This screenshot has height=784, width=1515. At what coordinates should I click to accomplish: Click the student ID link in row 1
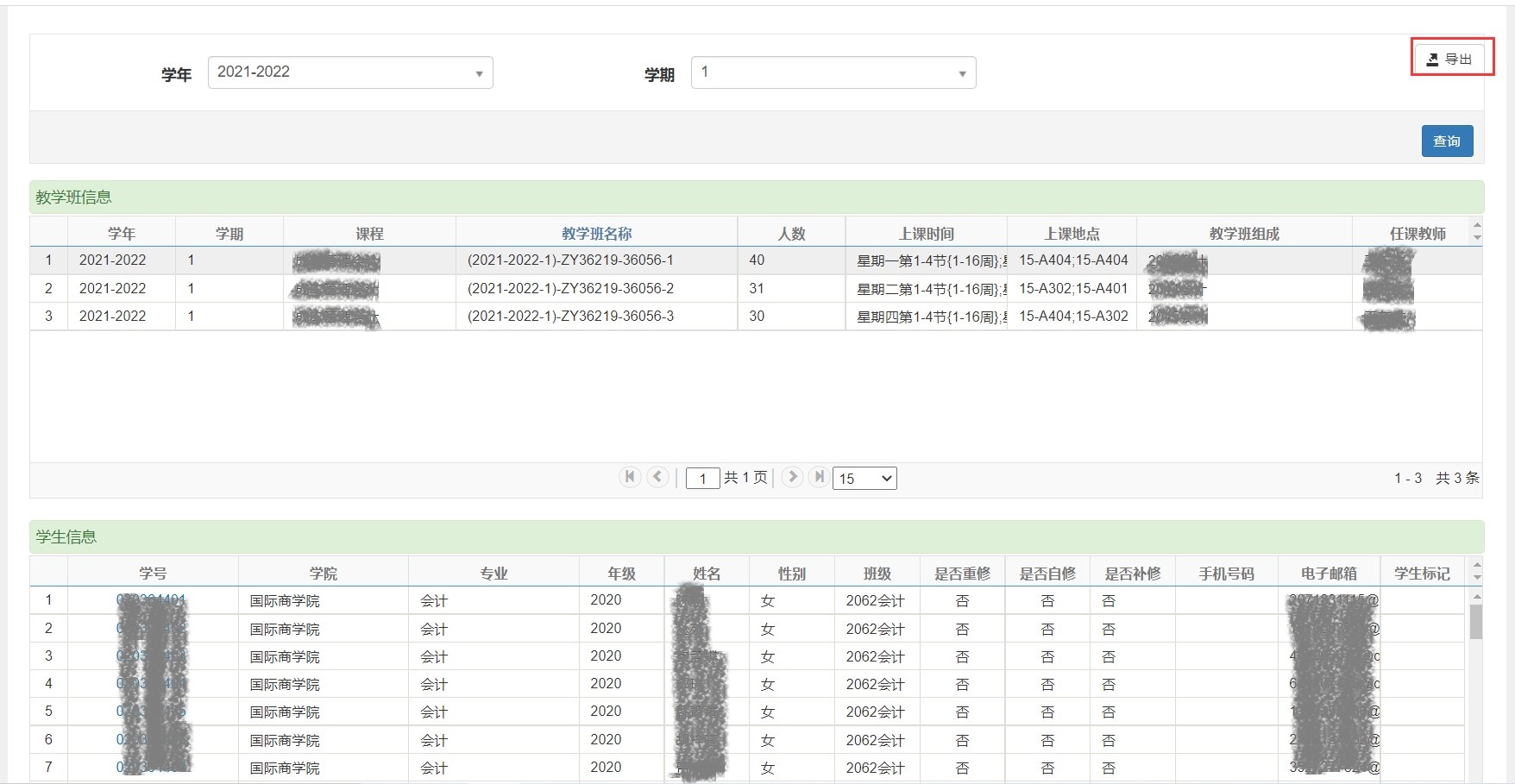(x=151, y=600)
